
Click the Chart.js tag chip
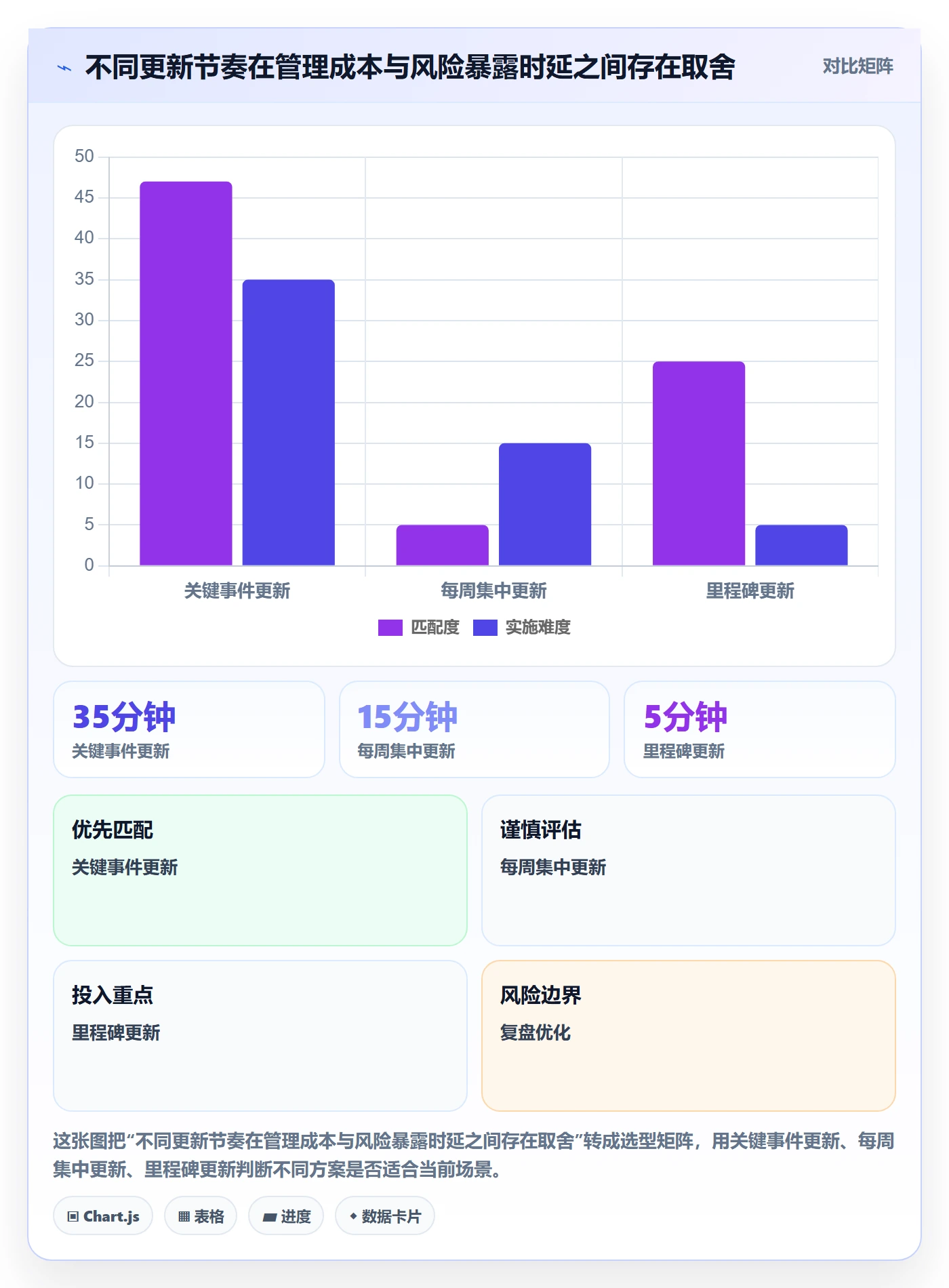tap(103, 1216)
